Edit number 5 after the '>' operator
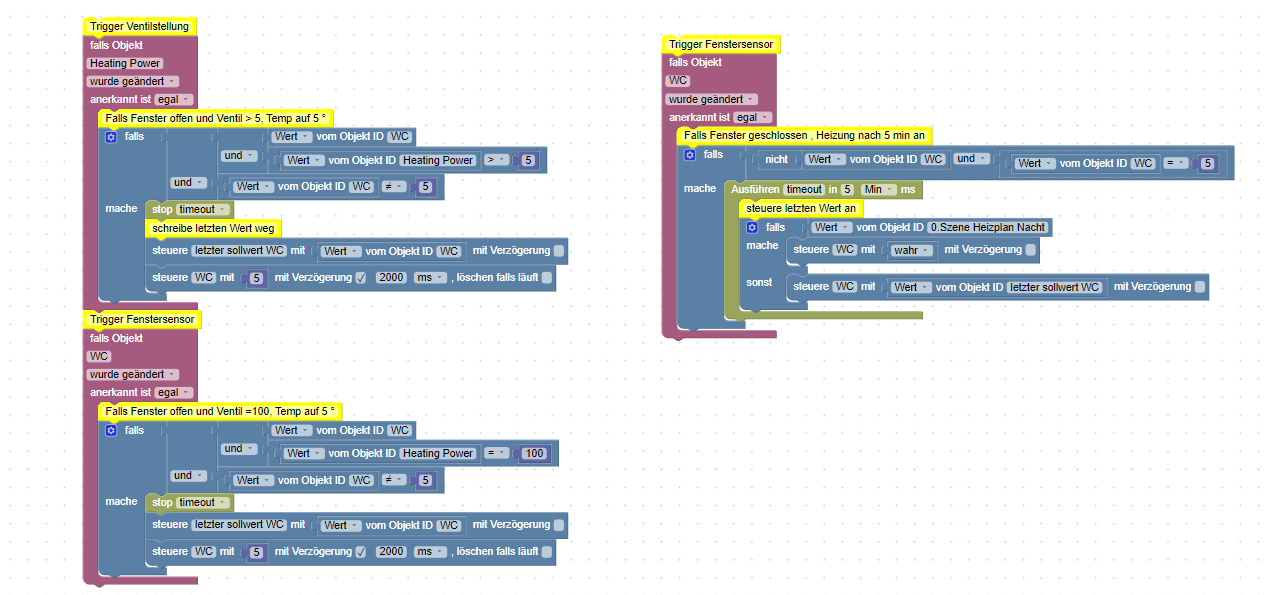Viewport: 1272px width, 595px height. [x=529, y=160]
